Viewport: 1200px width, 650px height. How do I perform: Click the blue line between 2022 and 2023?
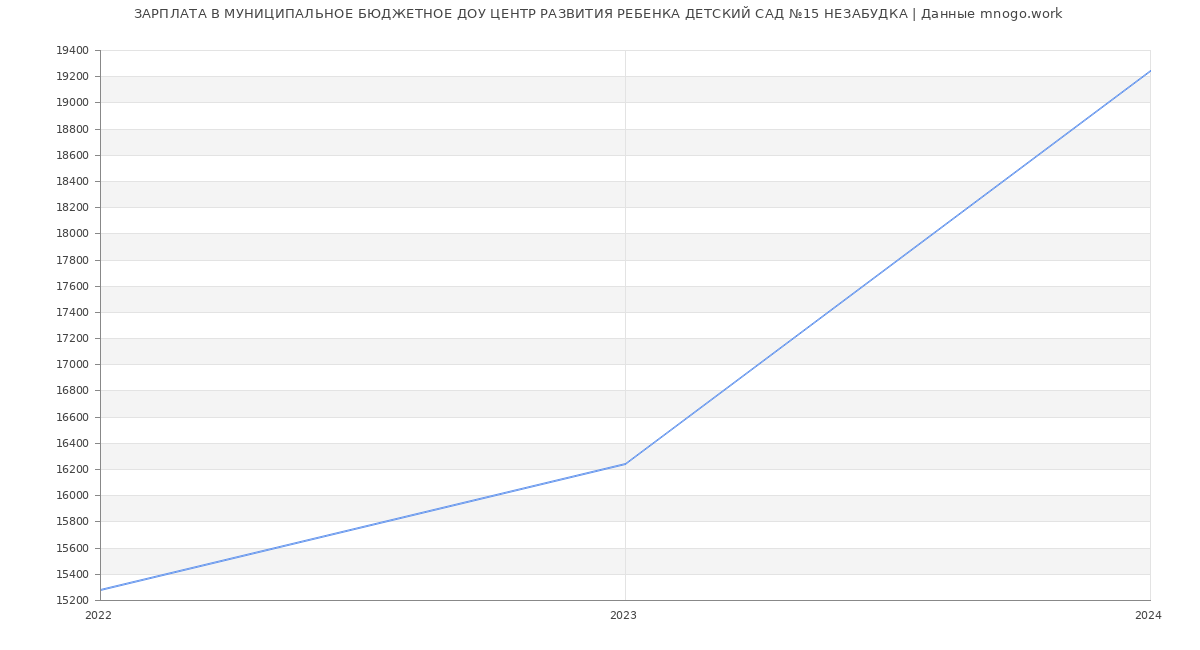pos(362,527)
